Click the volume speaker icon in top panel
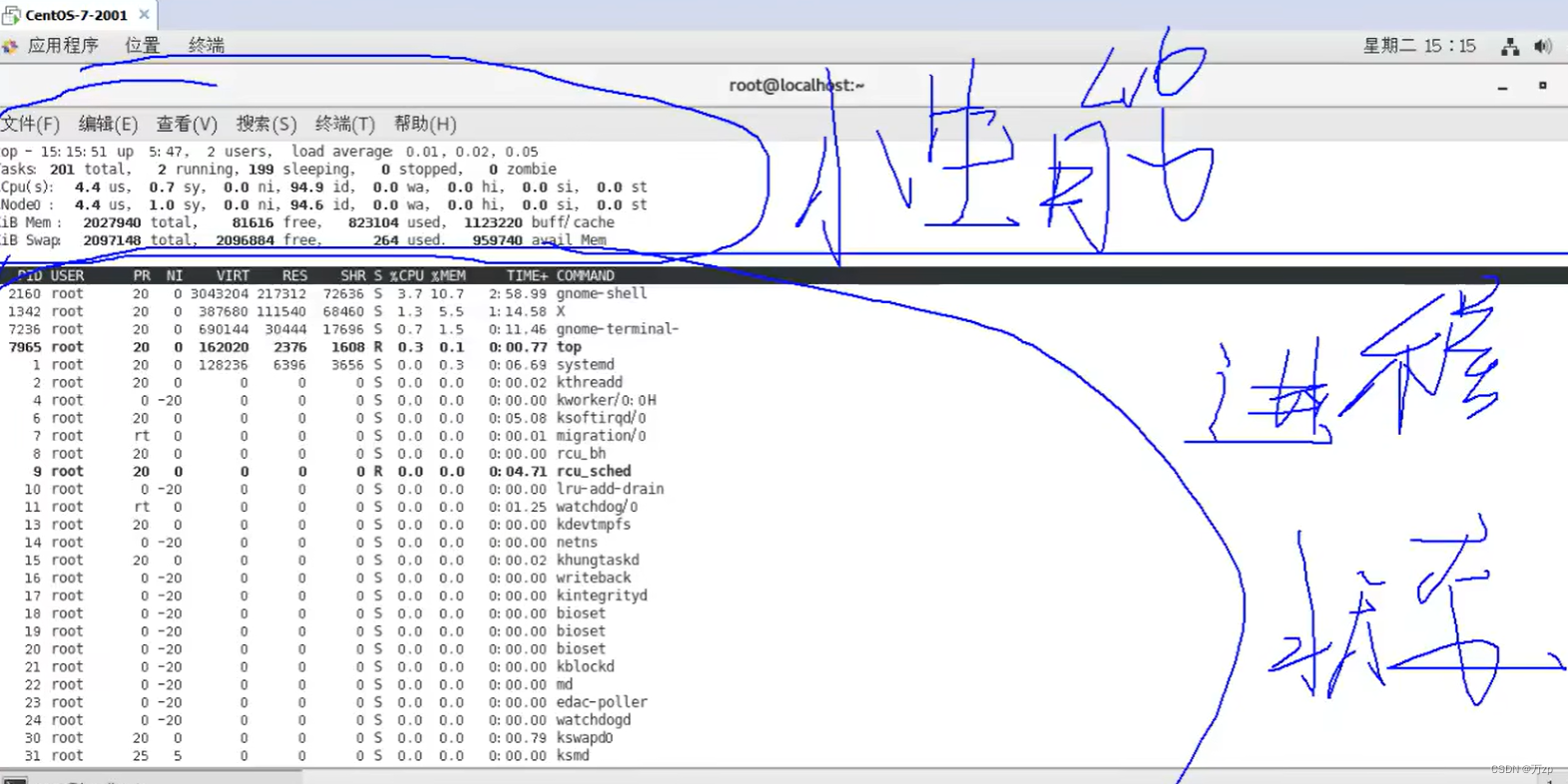 click(1543, 46)
